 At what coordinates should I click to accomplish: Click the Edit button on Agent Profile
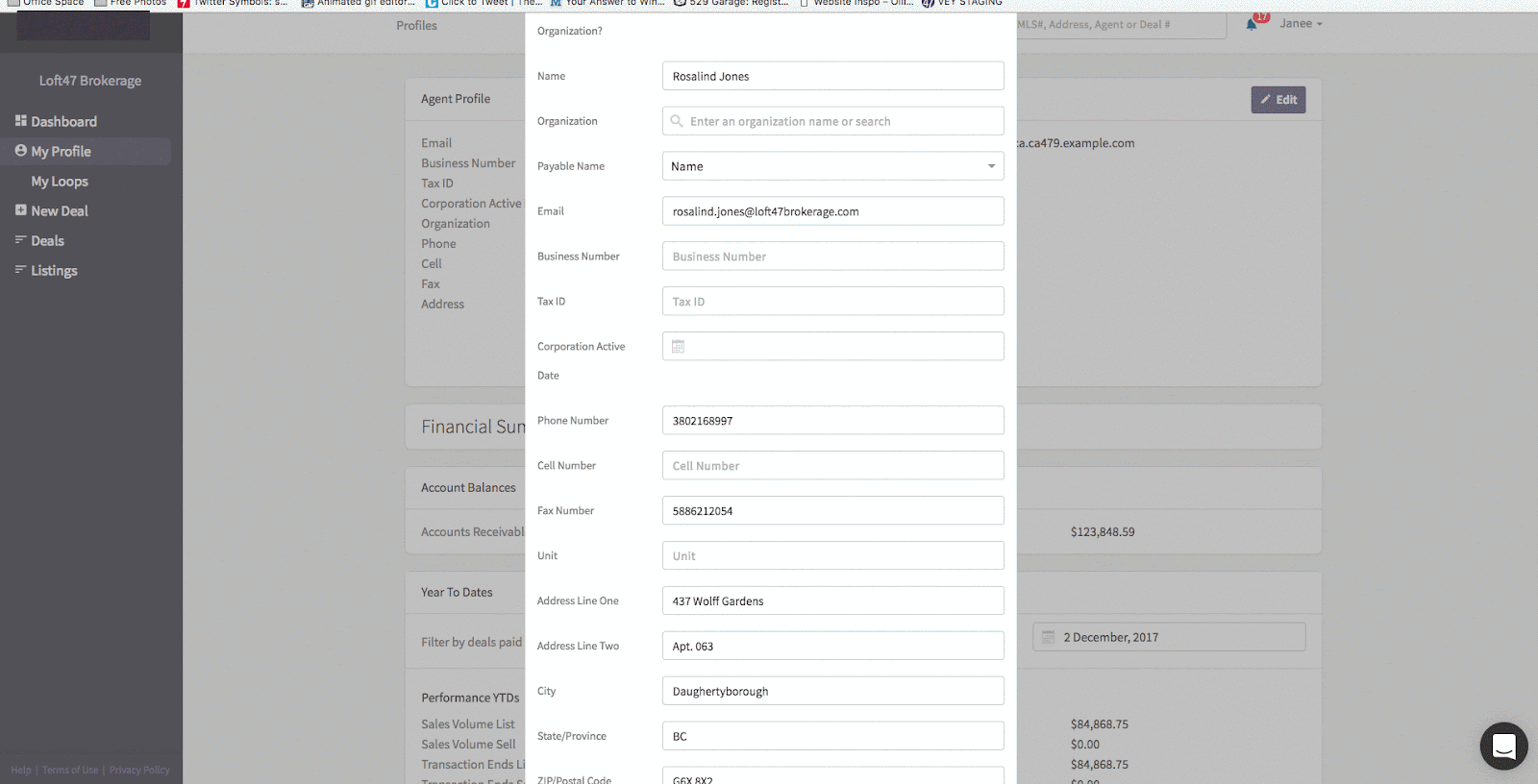(1278, 100)
